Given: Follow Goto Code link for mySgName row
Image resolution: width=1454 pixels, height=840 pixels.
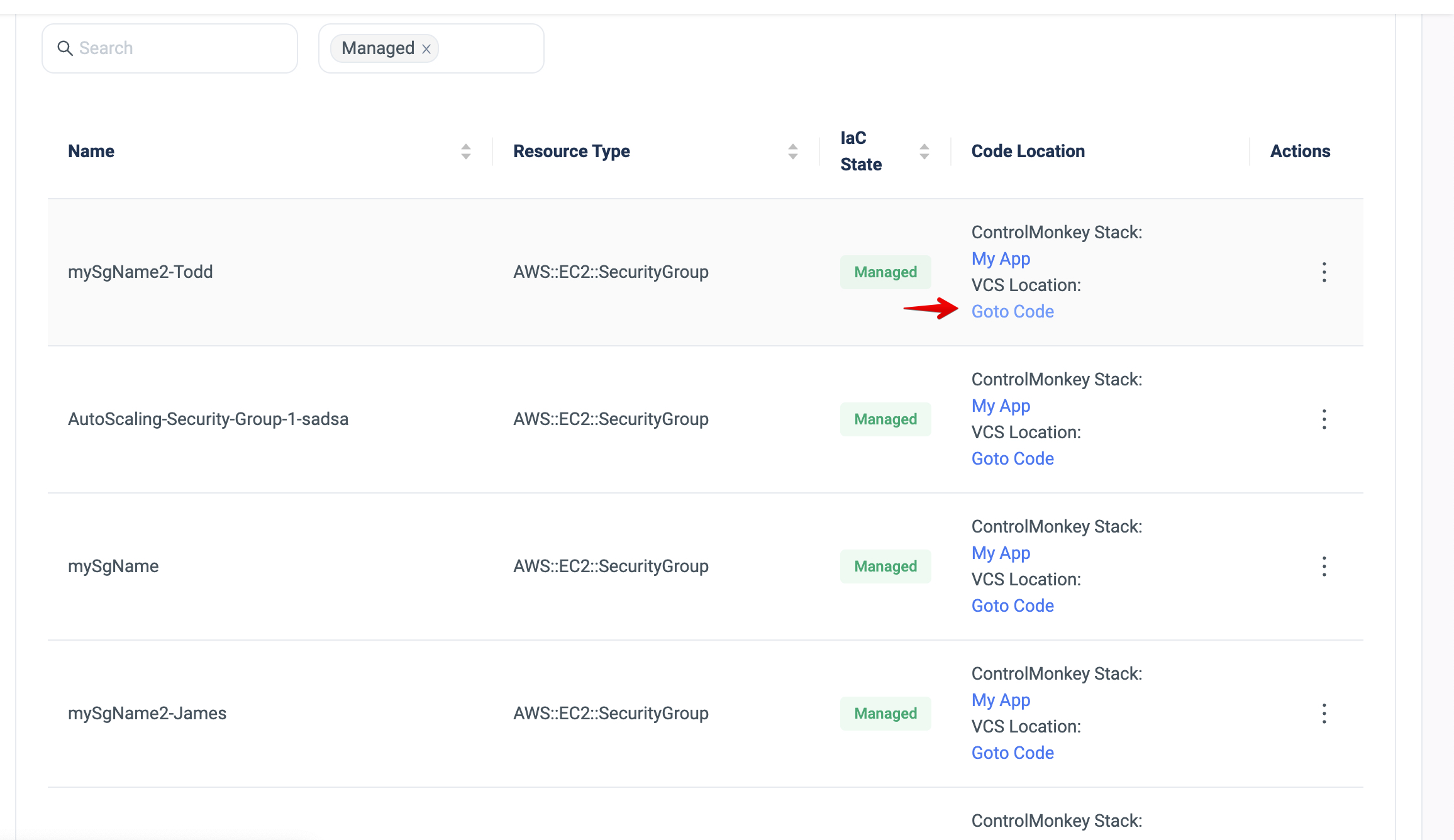Looking at the screenshot, I should (1013, 605).
